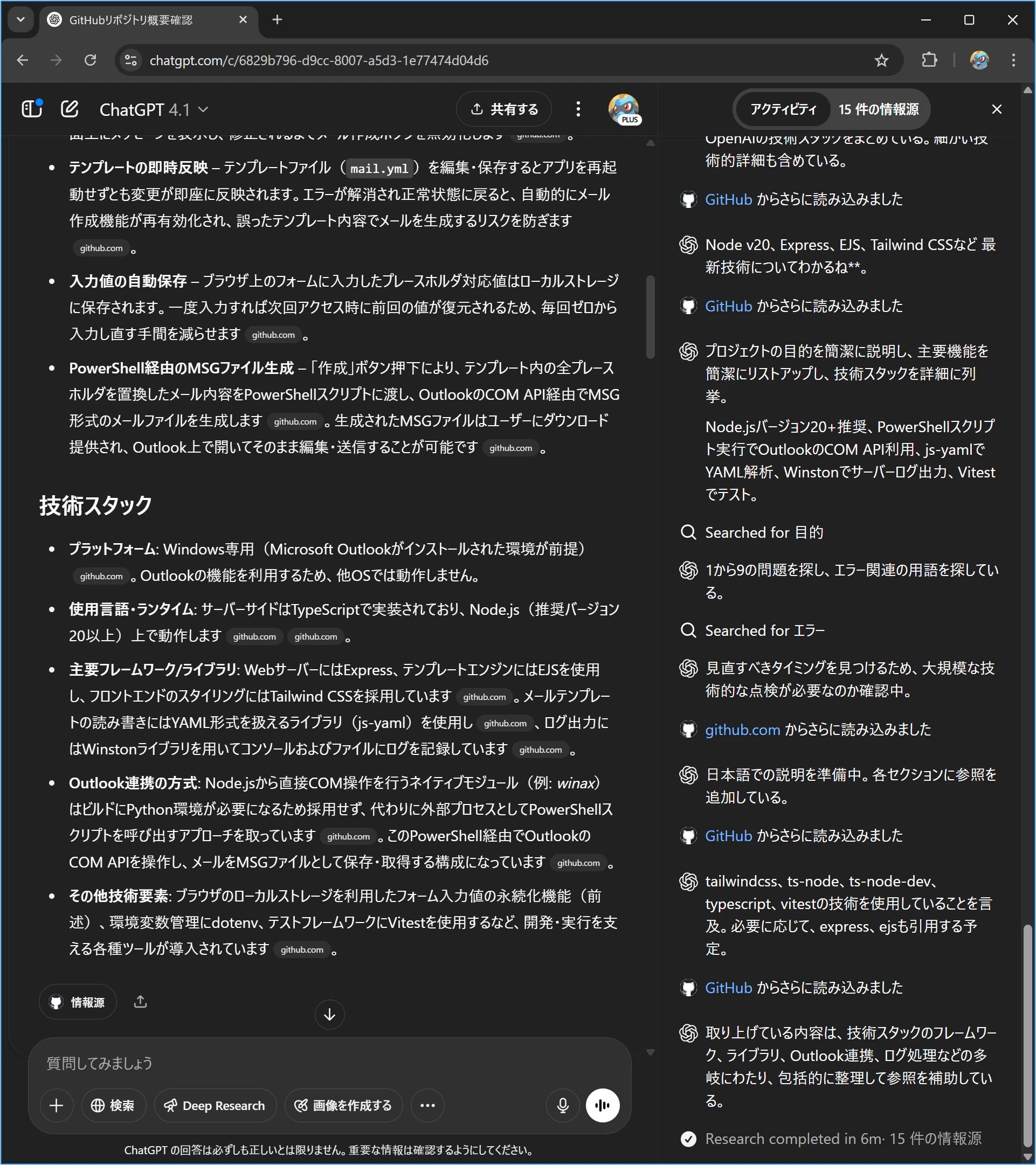View site information icon in address bar

(131, 60)
